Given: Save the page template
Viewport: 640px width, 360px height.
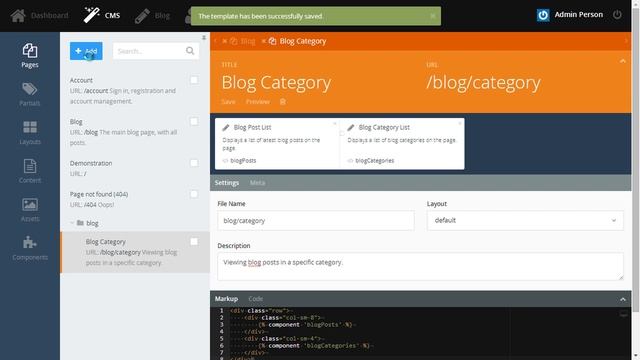Looking at the screenshot, I should point(229,102).
